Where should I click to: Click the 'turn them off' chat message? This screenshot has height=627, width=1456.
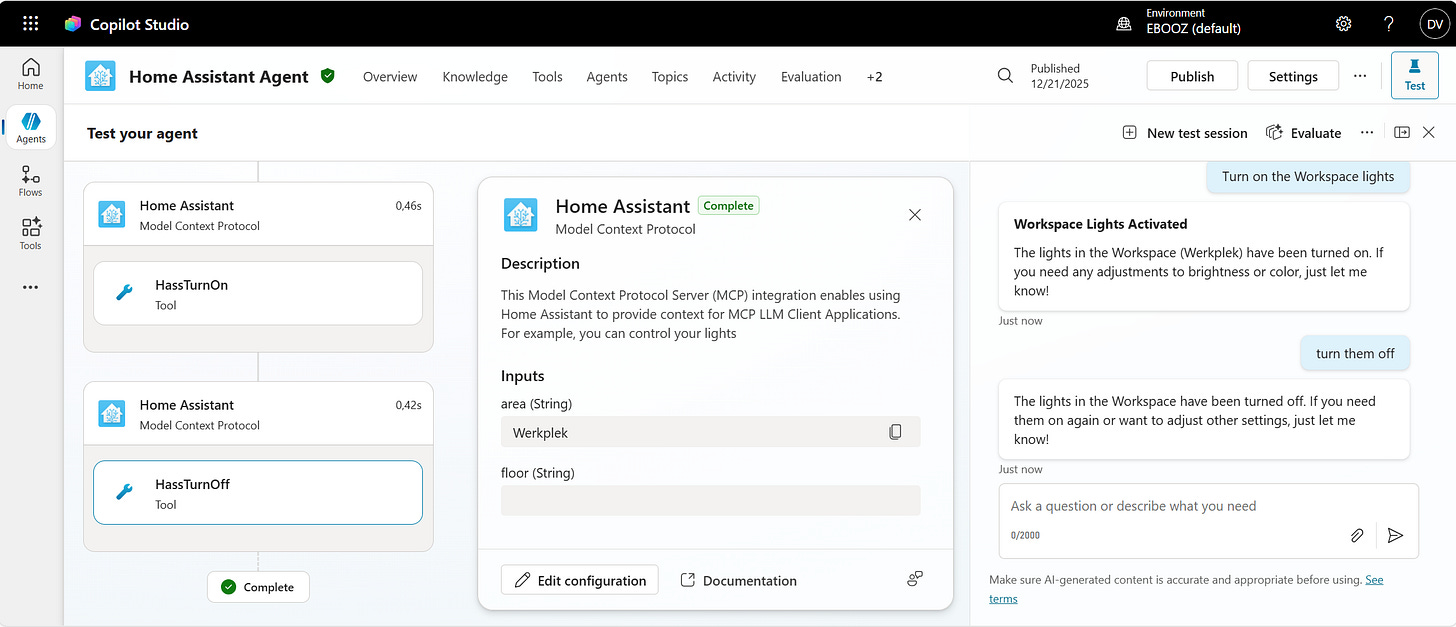tap(1355, 353)
